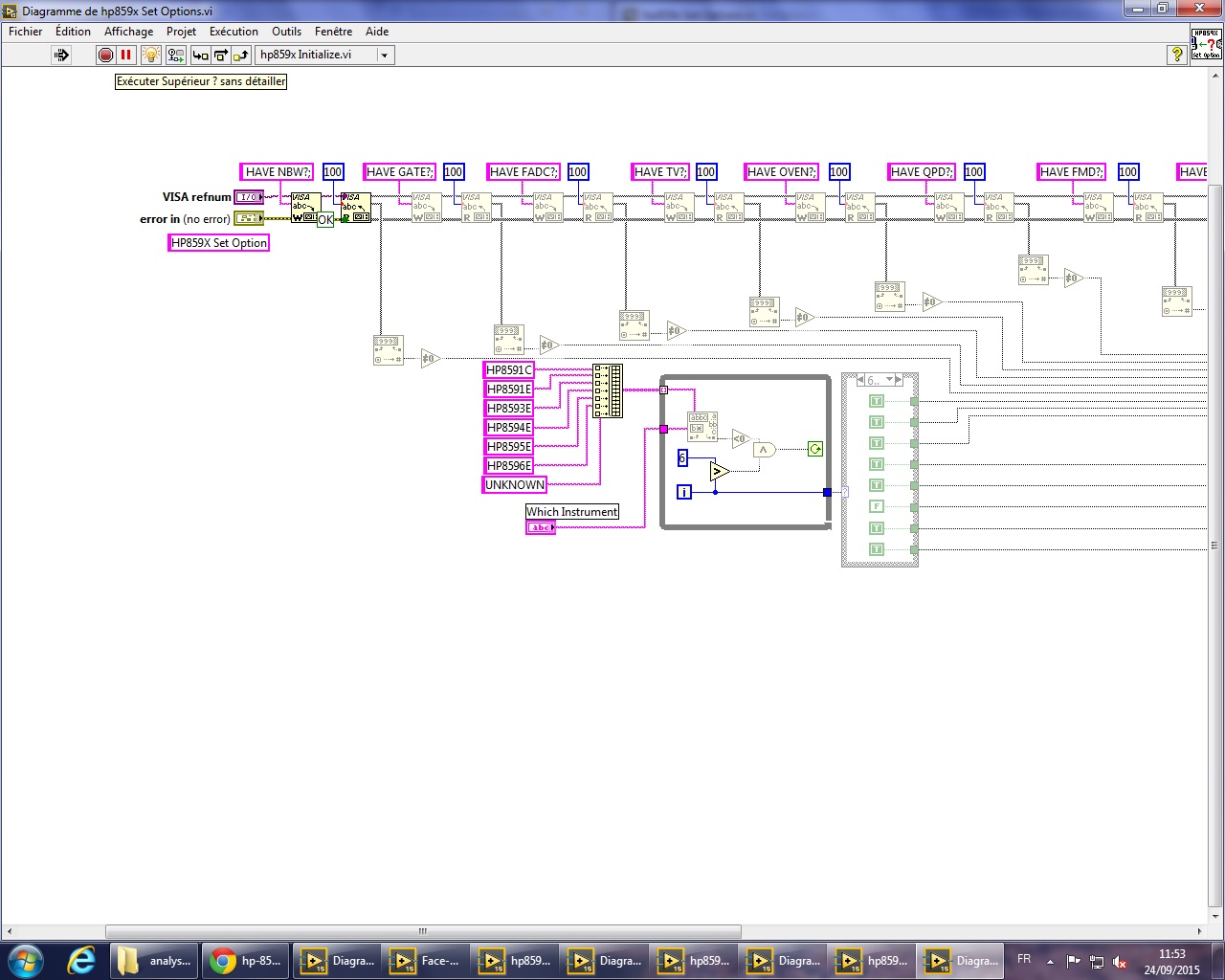Viewport: 1225px width, 980px height.
Task: Click the less-than-zero node in the loop
Action: pyautogui.click(x=741, y=440)
